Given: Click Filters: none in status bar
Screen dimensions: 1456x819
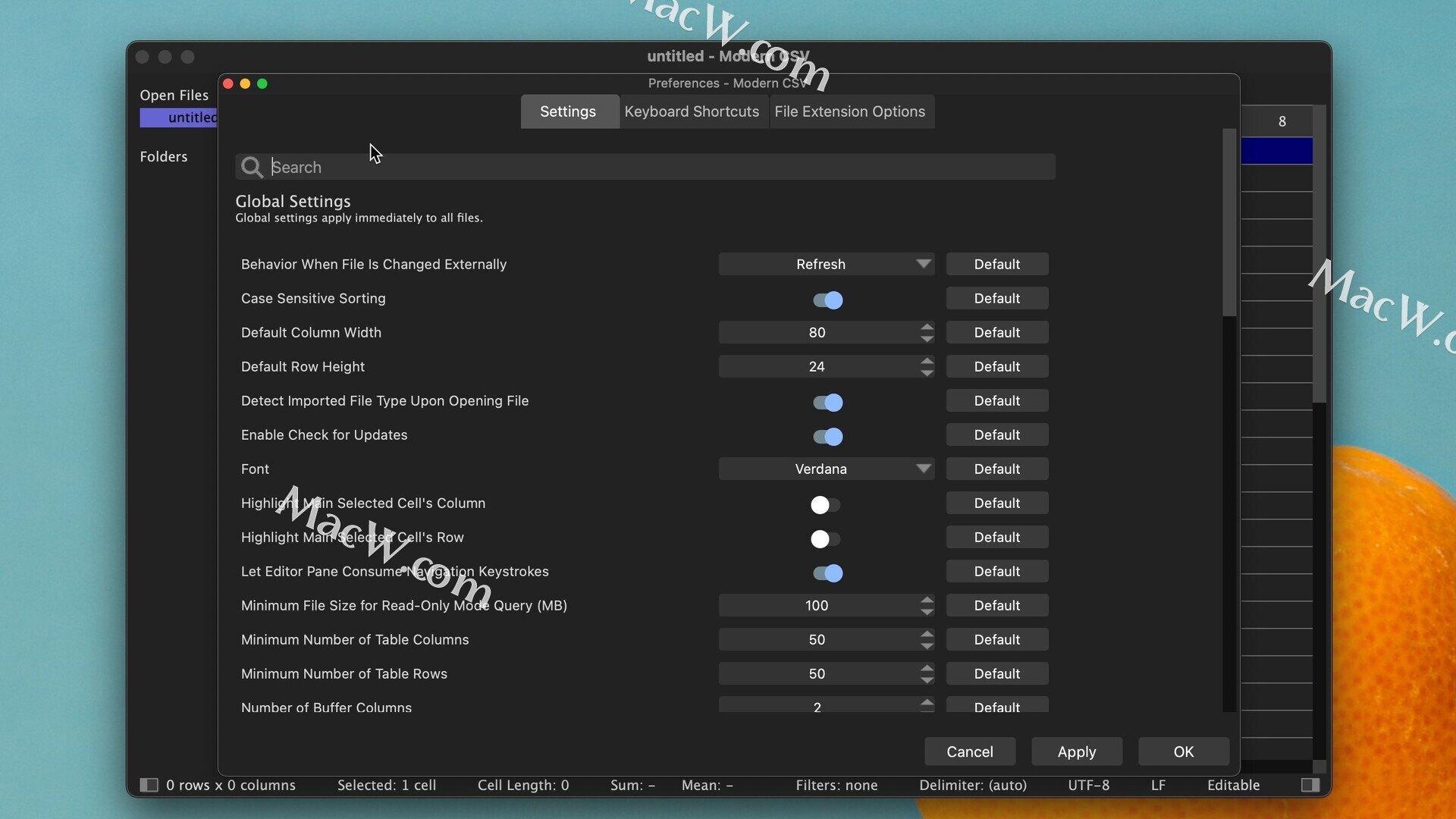Looking at the screenshot, I should (836, 785).
